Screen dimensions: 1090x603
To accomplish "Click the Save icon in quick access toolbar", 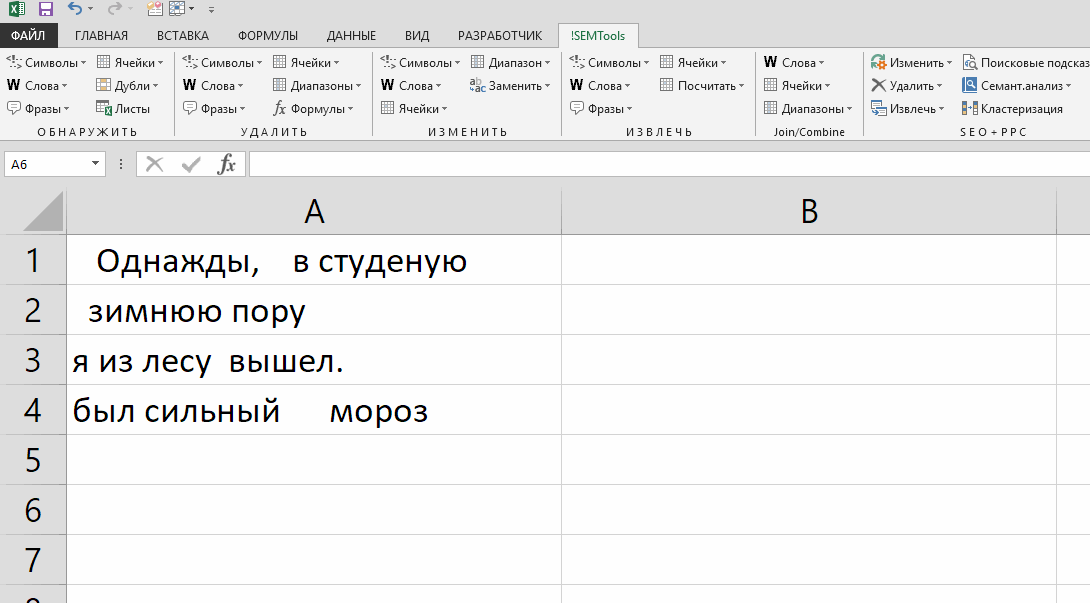I will (x=46, y=9).
